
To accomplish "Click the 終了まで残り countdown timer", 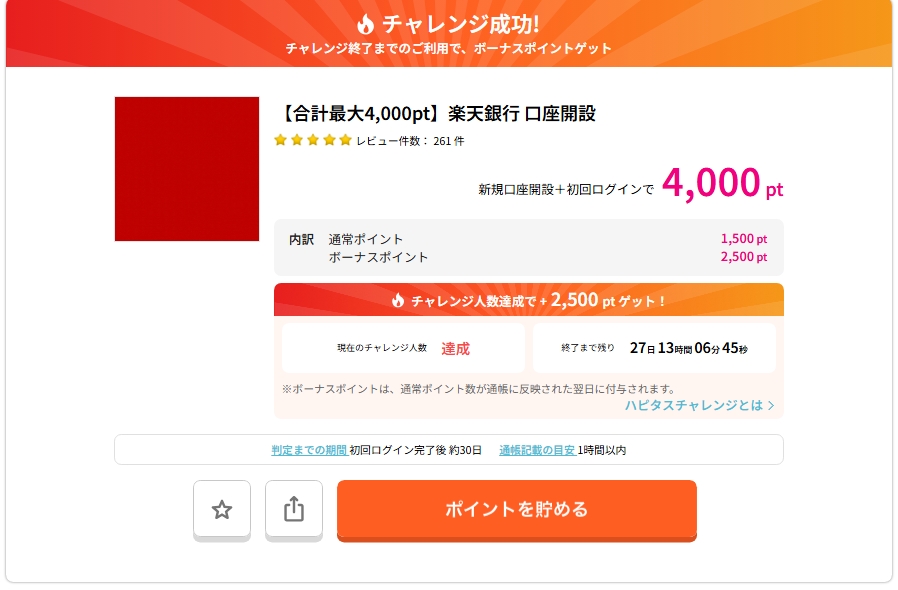I will pos(688,348).
